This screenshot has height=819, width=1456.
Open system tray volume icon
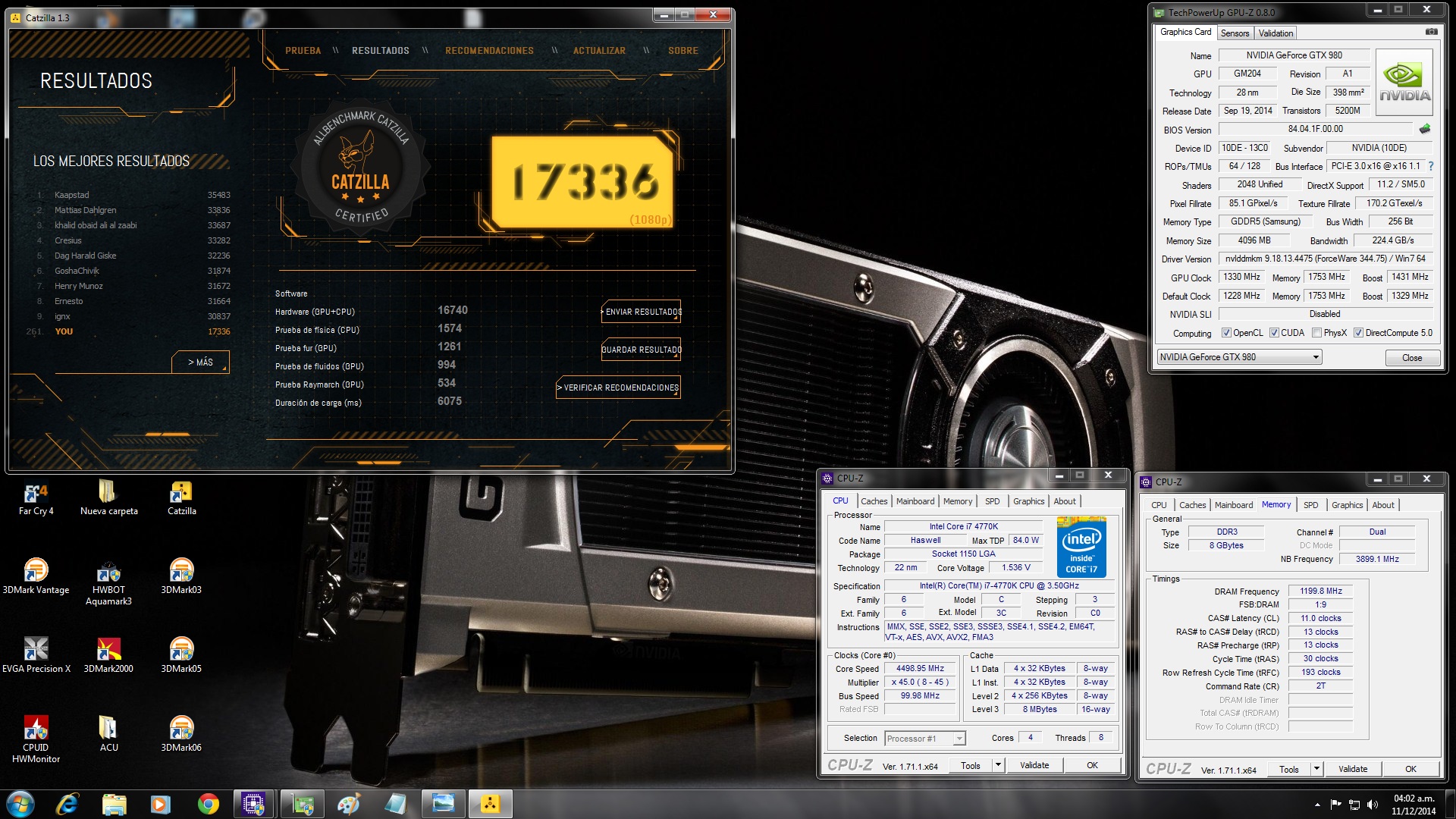tap(1373, 804)
